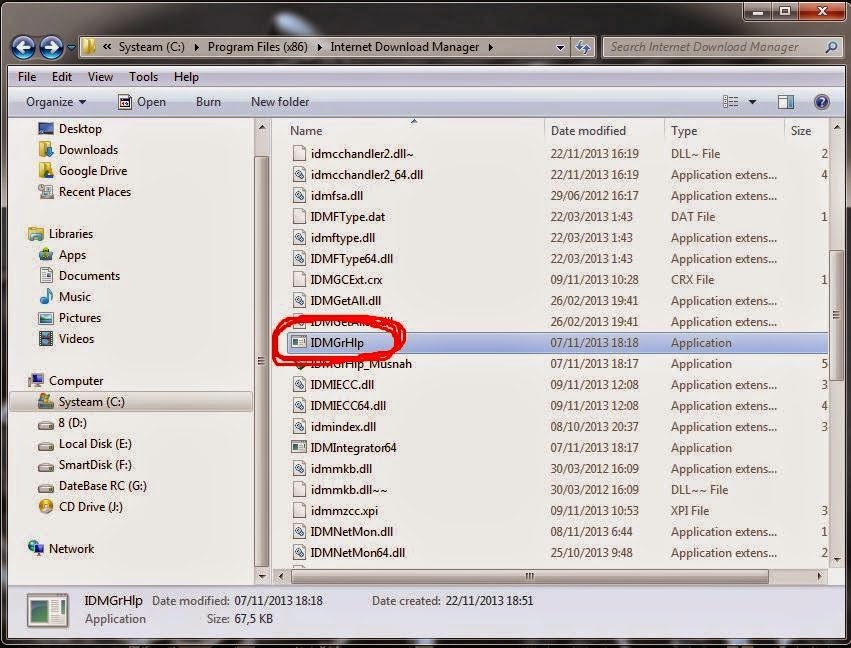Viewport: 851px width, 648px height.
Task: Click the navigation pane scroll down arrow
Action: [x=262, y=576]
